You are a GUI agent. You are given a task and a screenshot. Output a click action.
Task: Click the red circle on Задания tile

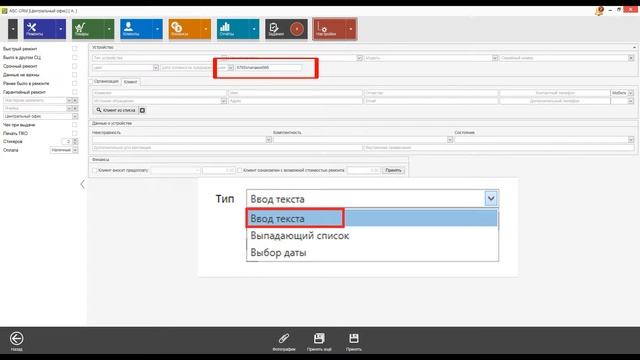click(x=297, y=29)
